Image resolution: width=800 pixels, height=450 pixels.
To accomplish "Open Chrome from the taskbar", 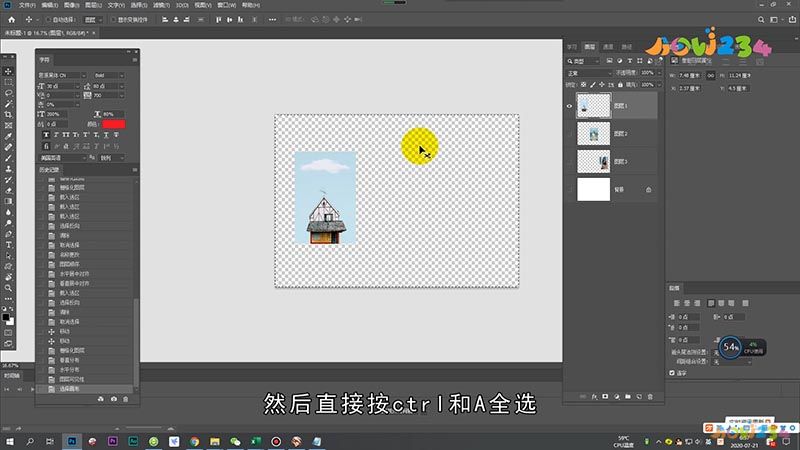I will (194, 441).
